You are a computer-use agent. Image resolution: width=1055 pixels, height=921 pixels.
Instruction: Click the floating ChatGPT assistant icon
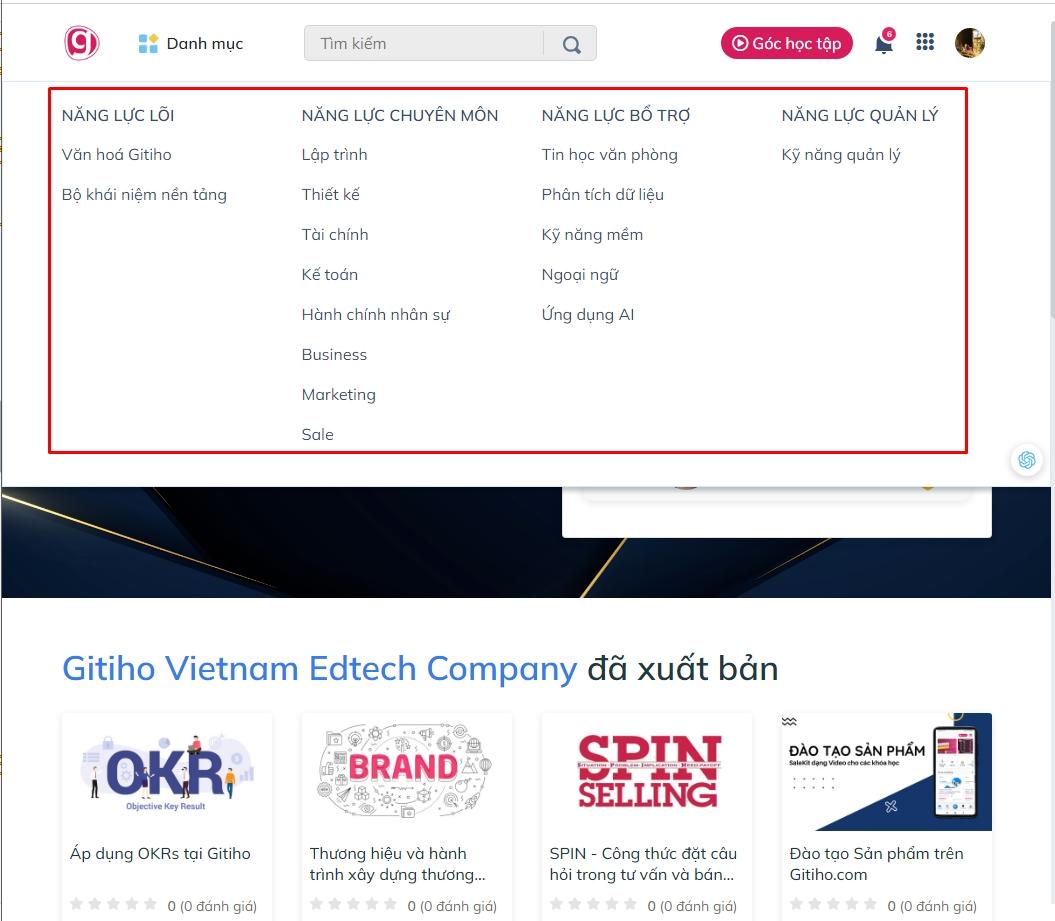point(1027,460)
